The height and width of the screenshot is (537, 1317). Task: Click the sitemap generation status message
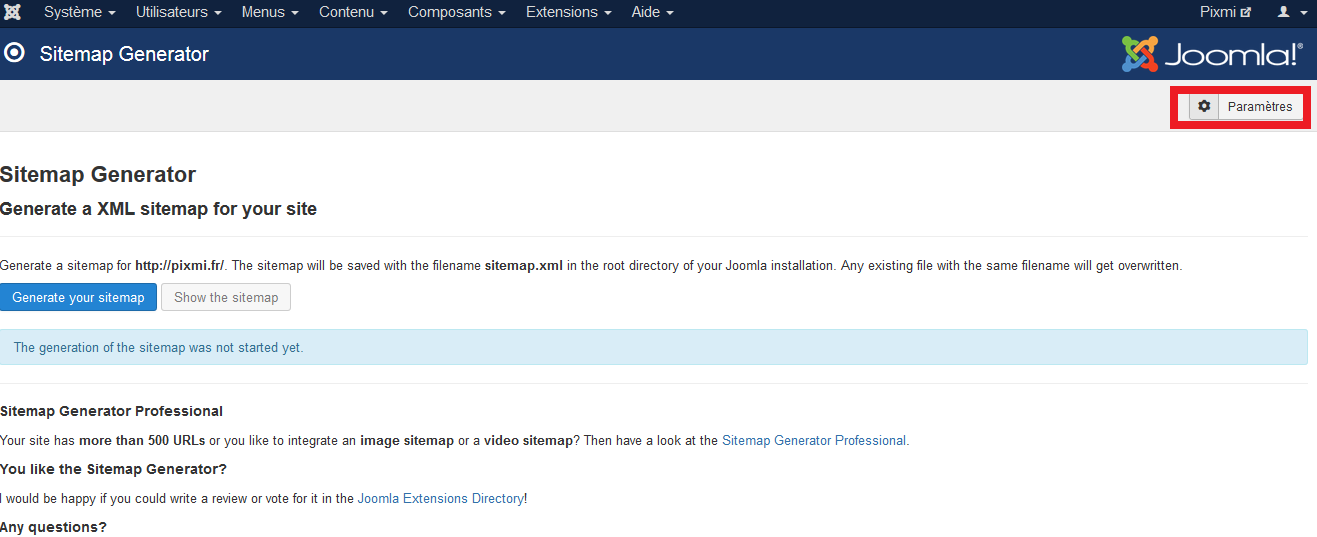(158, 348)
